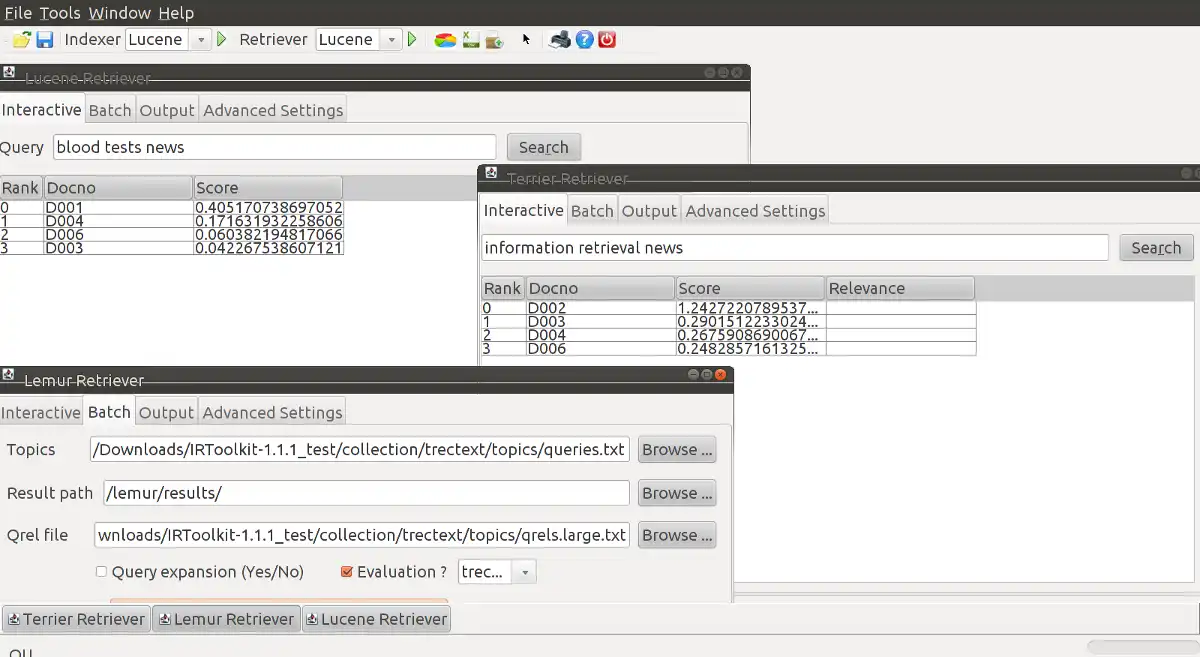The height and width of the screenshot is (657, 1200).
Task: Click Score column header in Terrier results
Action: 750,288
